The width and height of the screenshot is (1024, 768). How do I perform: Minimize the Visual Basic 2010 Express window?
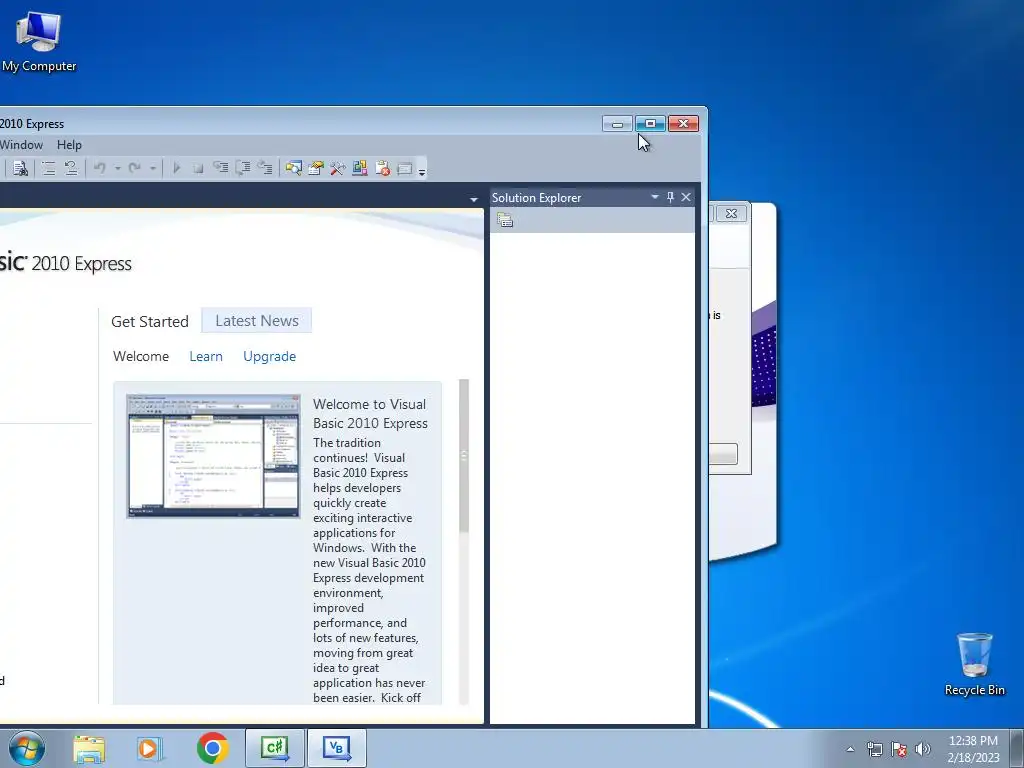pos(617,123)
